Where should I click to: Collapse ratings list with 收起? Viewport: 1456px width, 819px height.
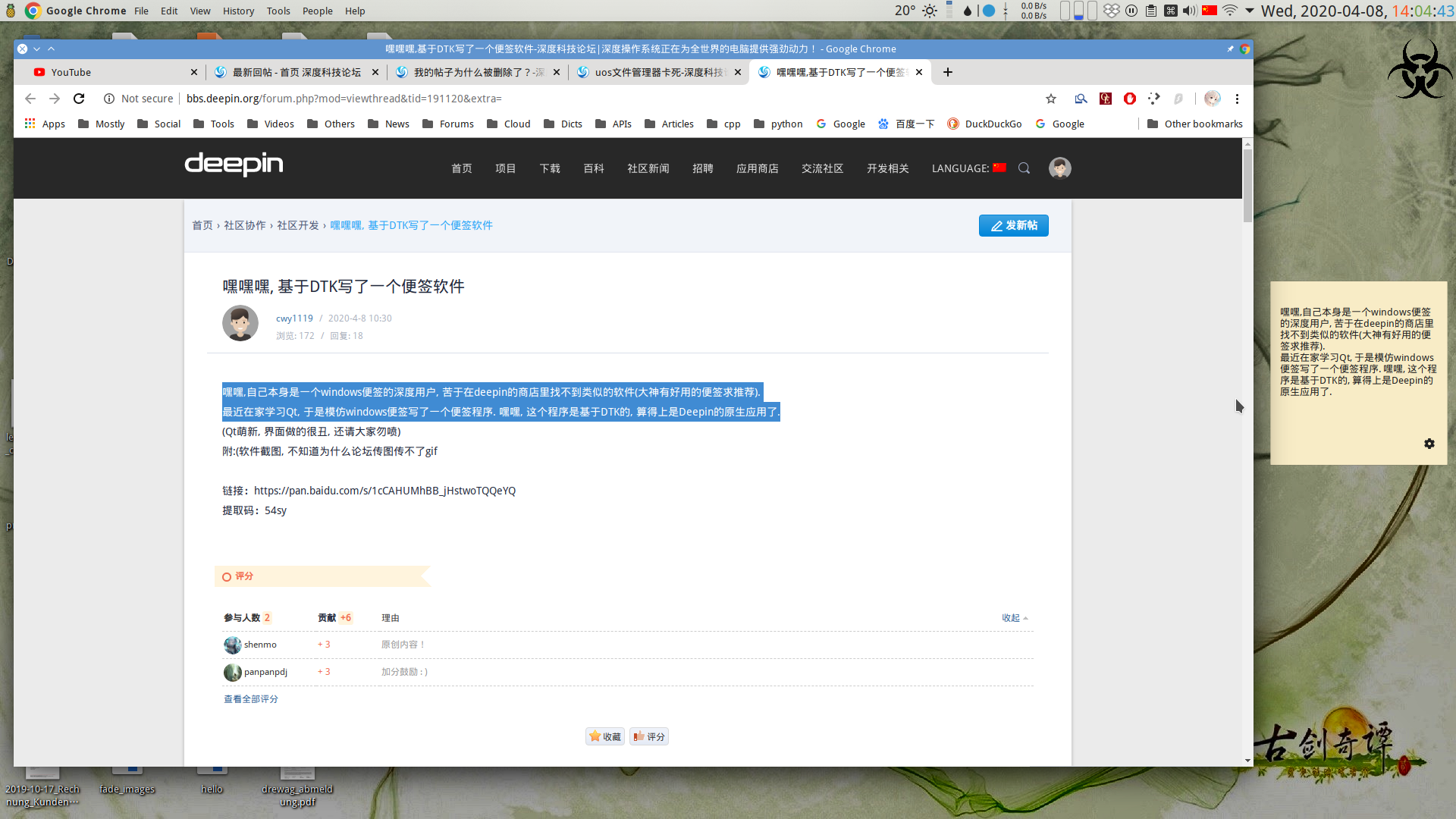point(1015,618)
